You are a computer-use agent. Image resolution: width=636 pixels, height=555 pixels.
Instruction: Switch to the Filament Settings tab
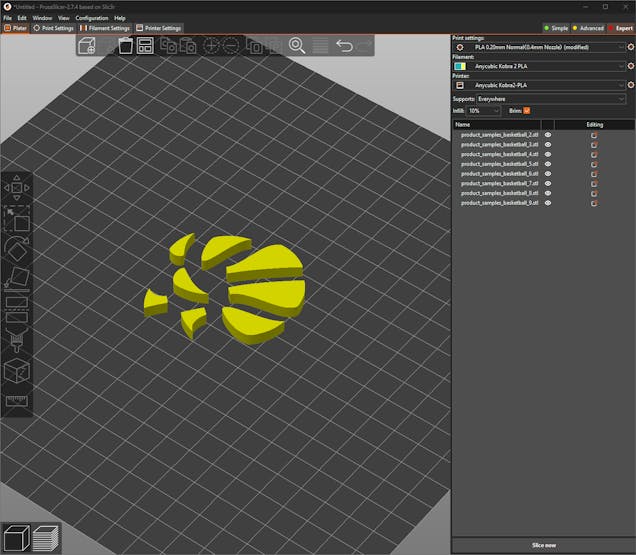click(x=106, y=28)
